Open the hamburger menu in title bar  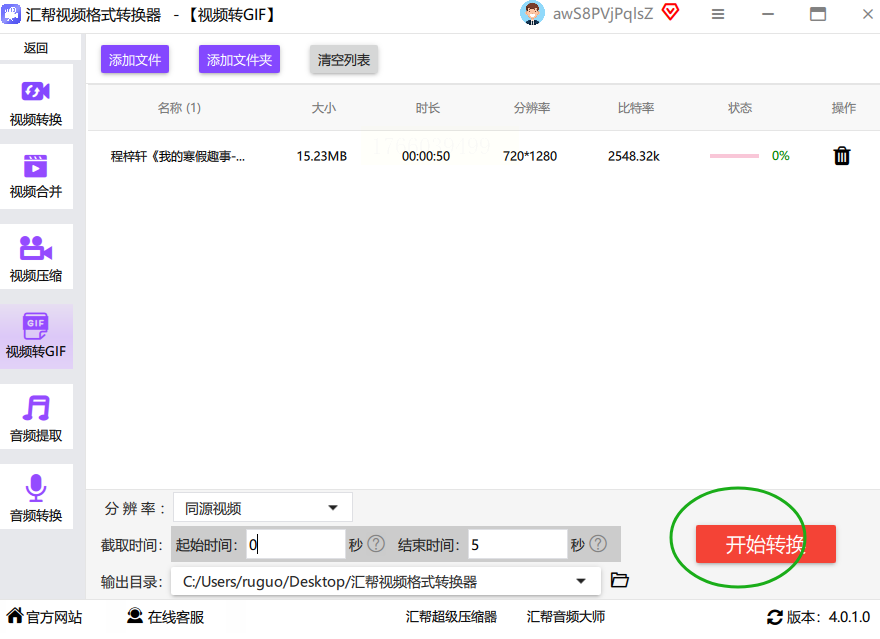click(718, 14)
